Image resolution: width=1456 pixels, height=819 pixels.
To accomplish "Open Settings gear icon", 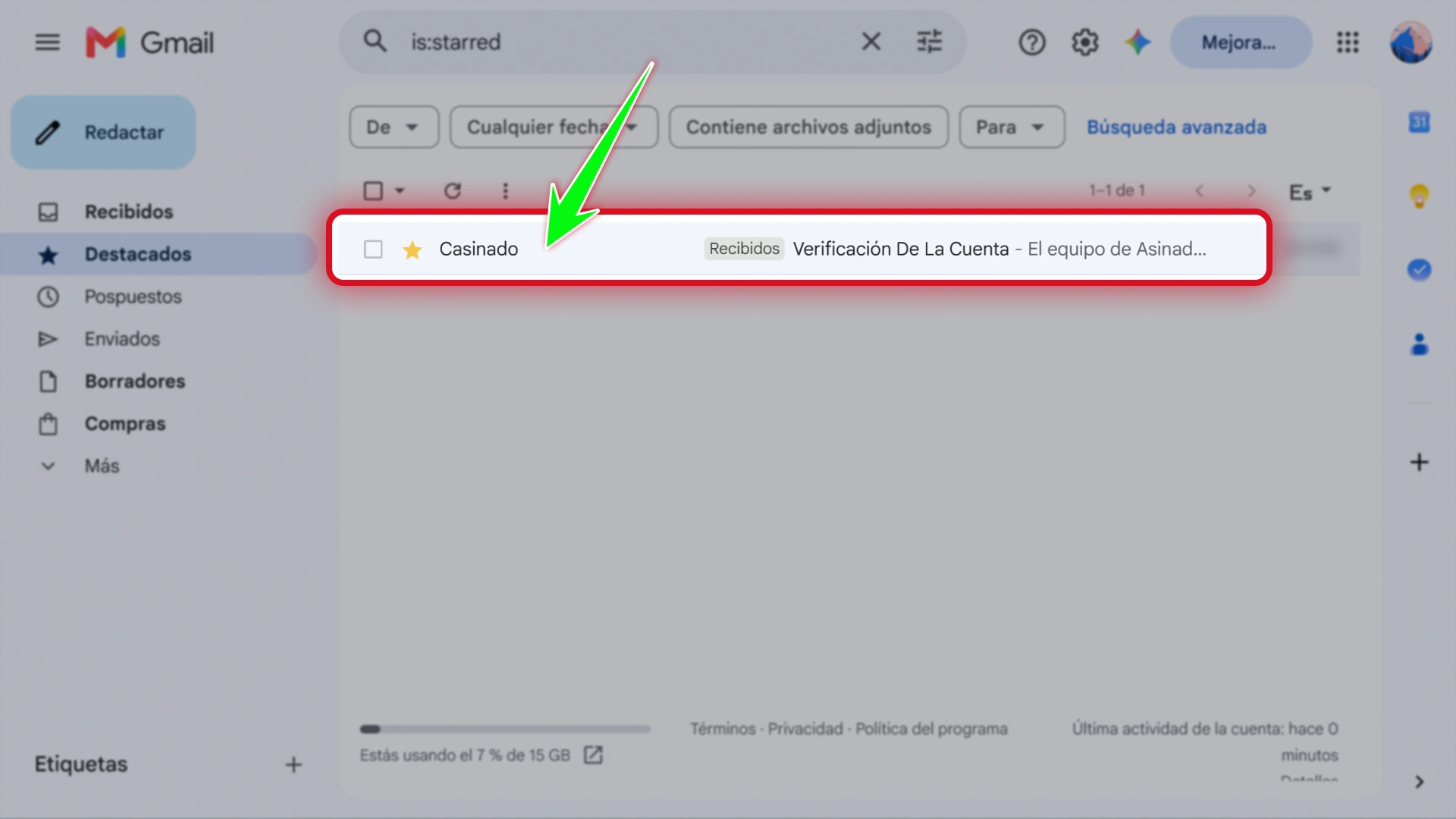I will click(1084, 42).
